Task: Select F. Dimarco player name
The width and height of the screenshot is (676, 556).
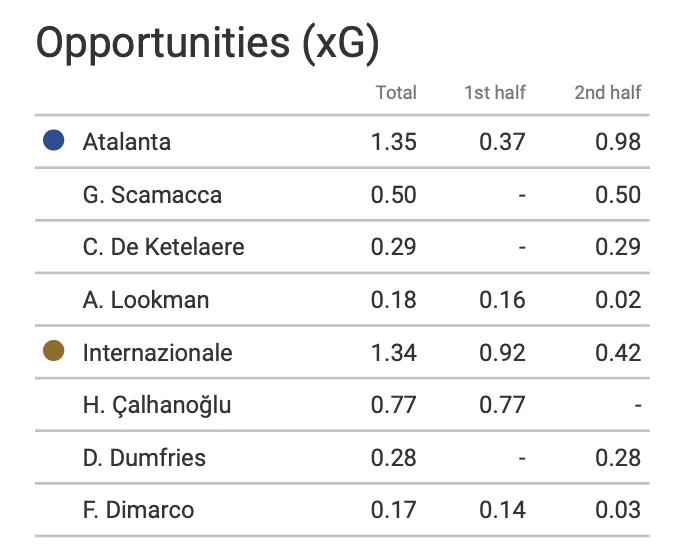Action: coord(138,510)
